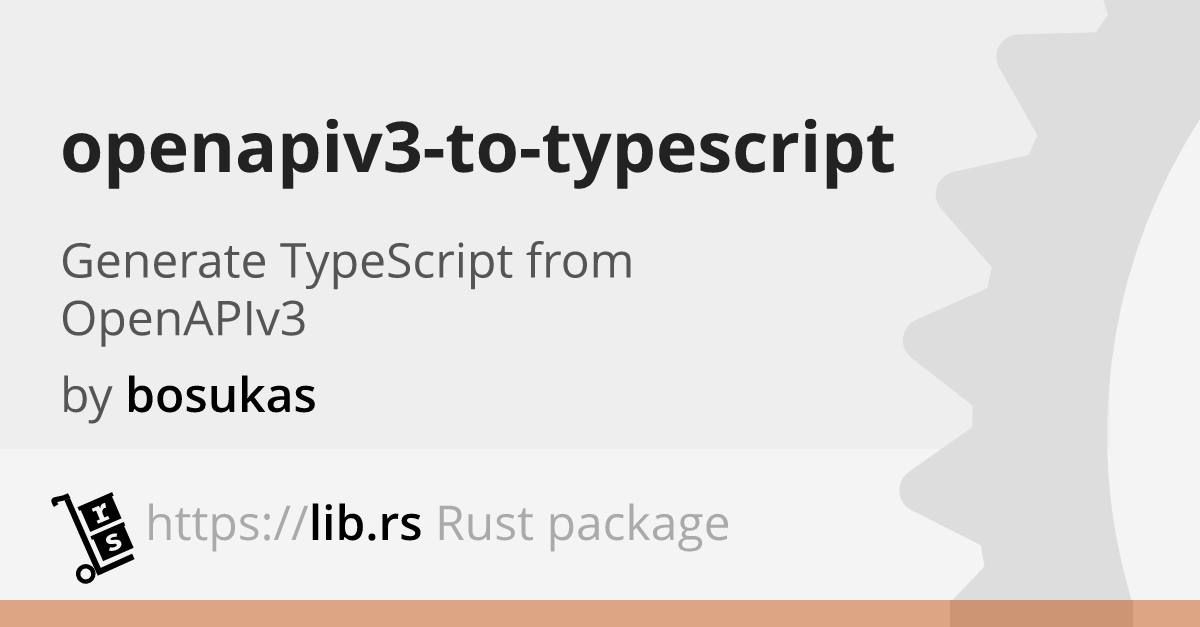
Task: Click the 'OpenAPIv3' description line
Action: (x=183, y=320)
